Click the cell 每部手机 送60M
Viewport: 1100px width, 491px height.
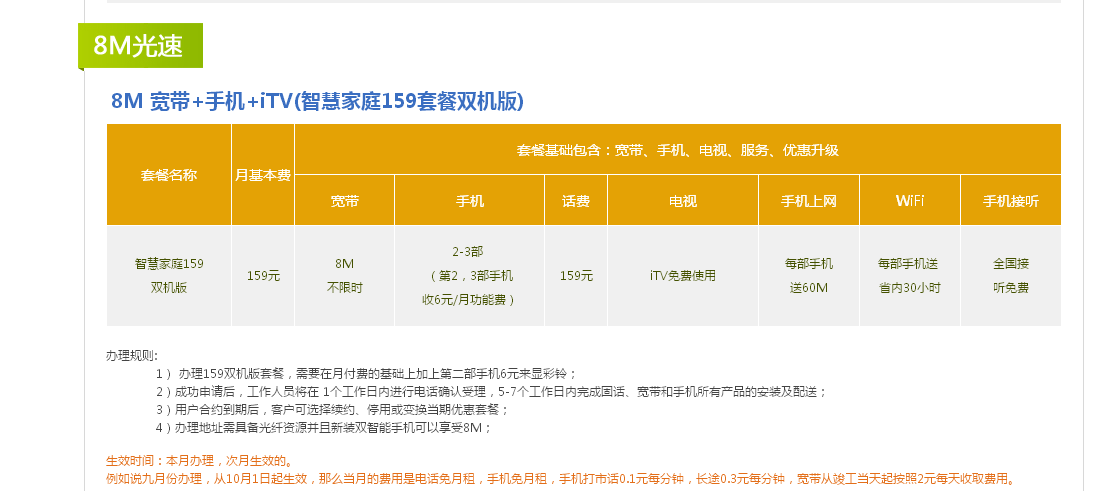[x=809, y=276]
